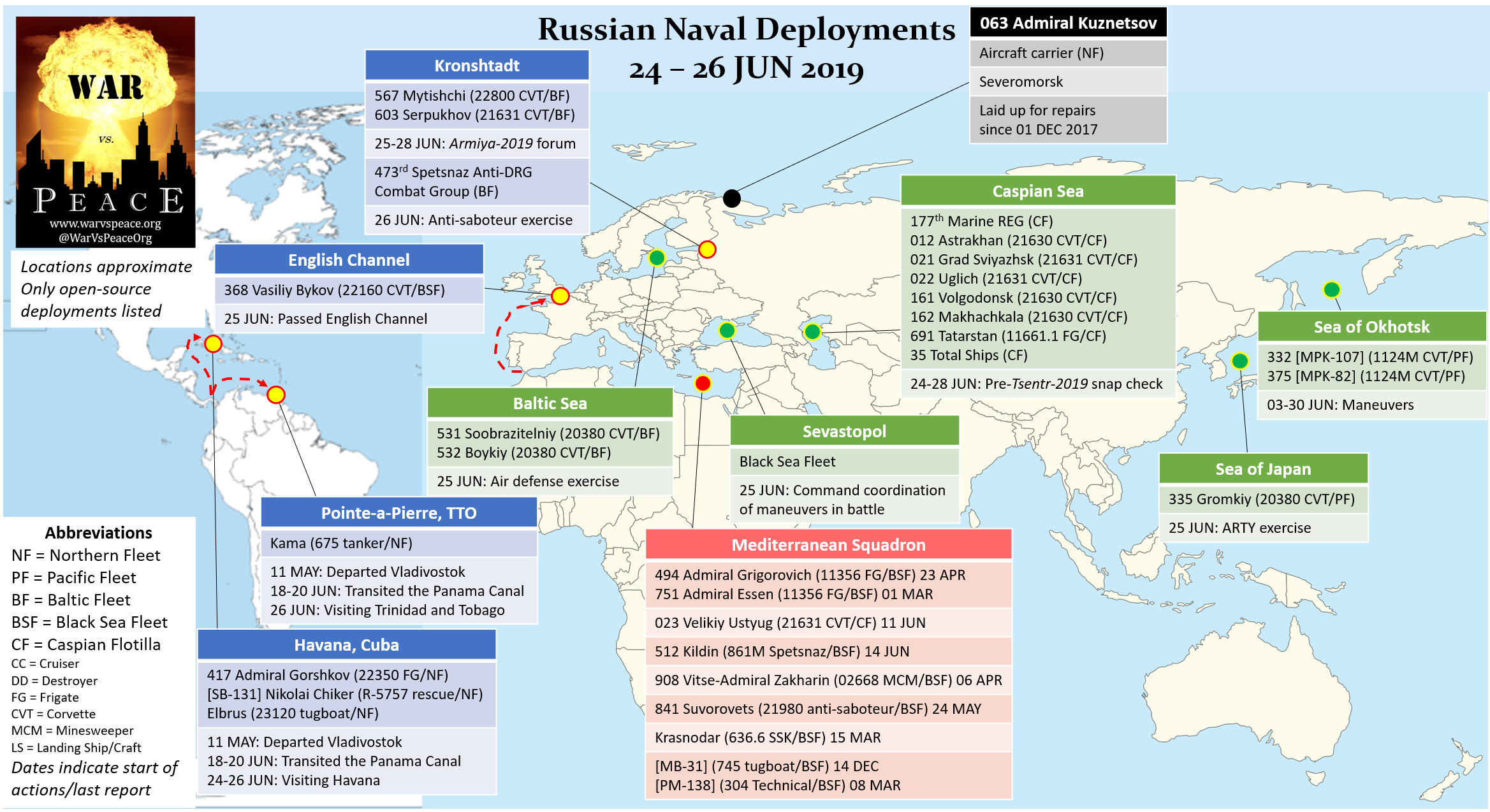Click the green Sevastopol Black Sea marker

(x=727, y=330)
